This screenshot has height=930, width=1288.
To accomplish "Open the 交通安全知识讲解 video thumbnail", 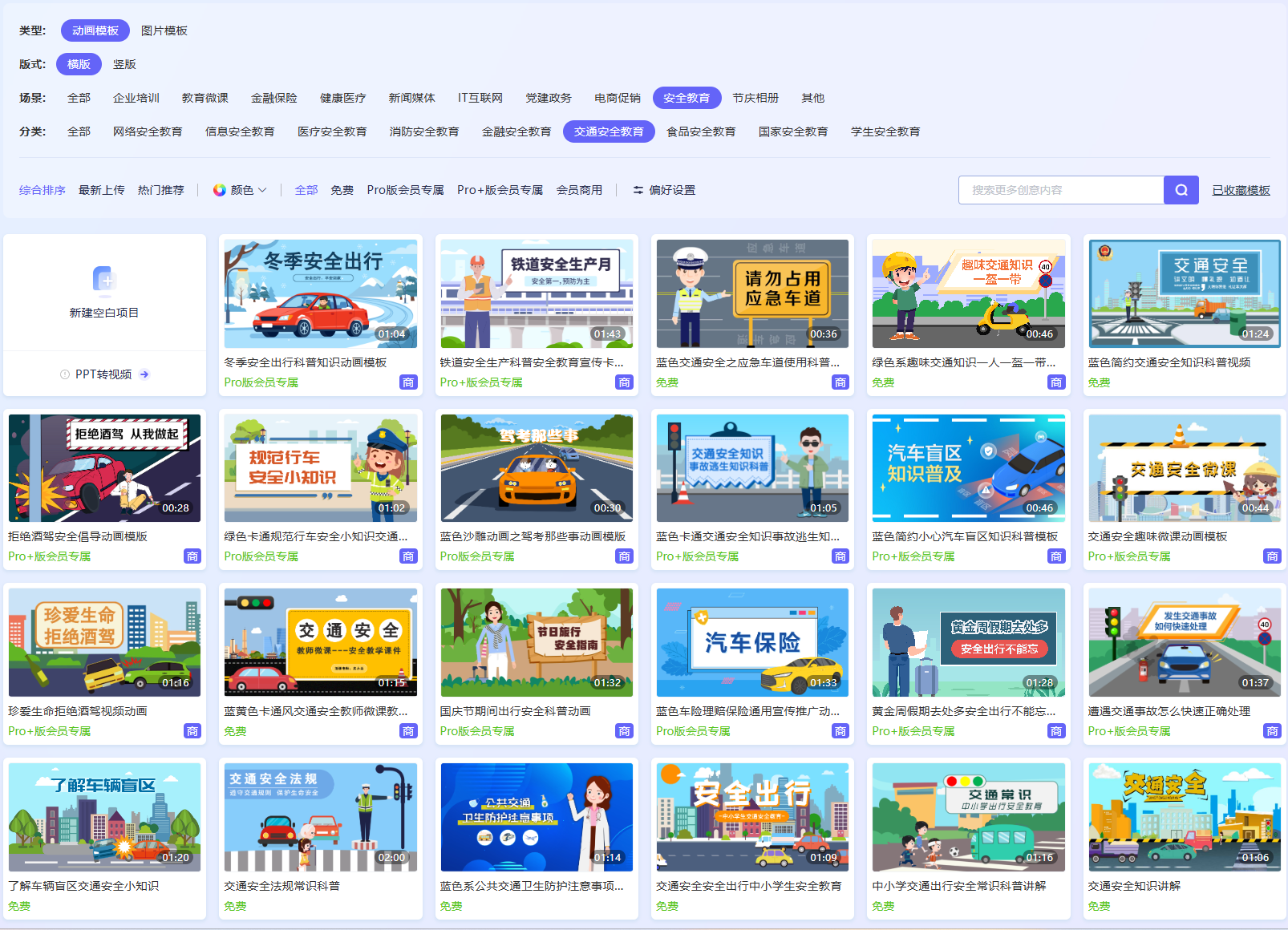I will (x=1184, y=816).
